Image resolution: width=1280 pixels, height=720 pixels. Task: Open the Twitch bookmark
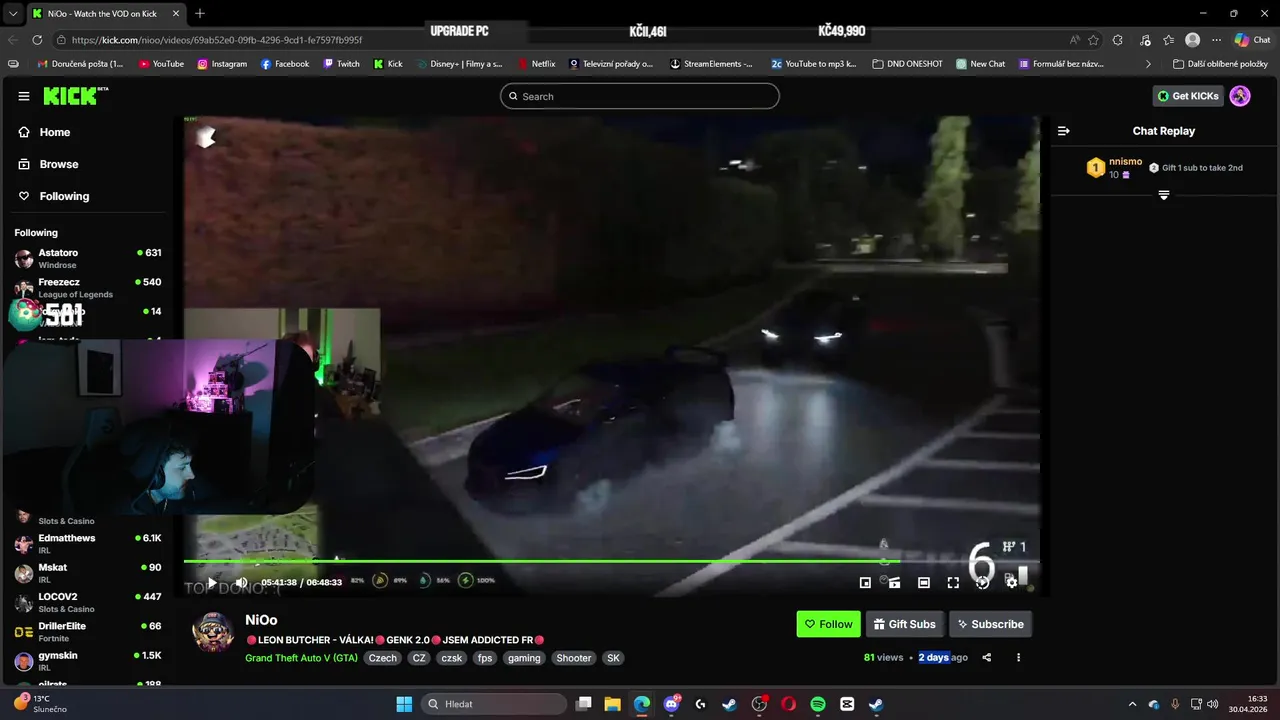pos(341,64)
